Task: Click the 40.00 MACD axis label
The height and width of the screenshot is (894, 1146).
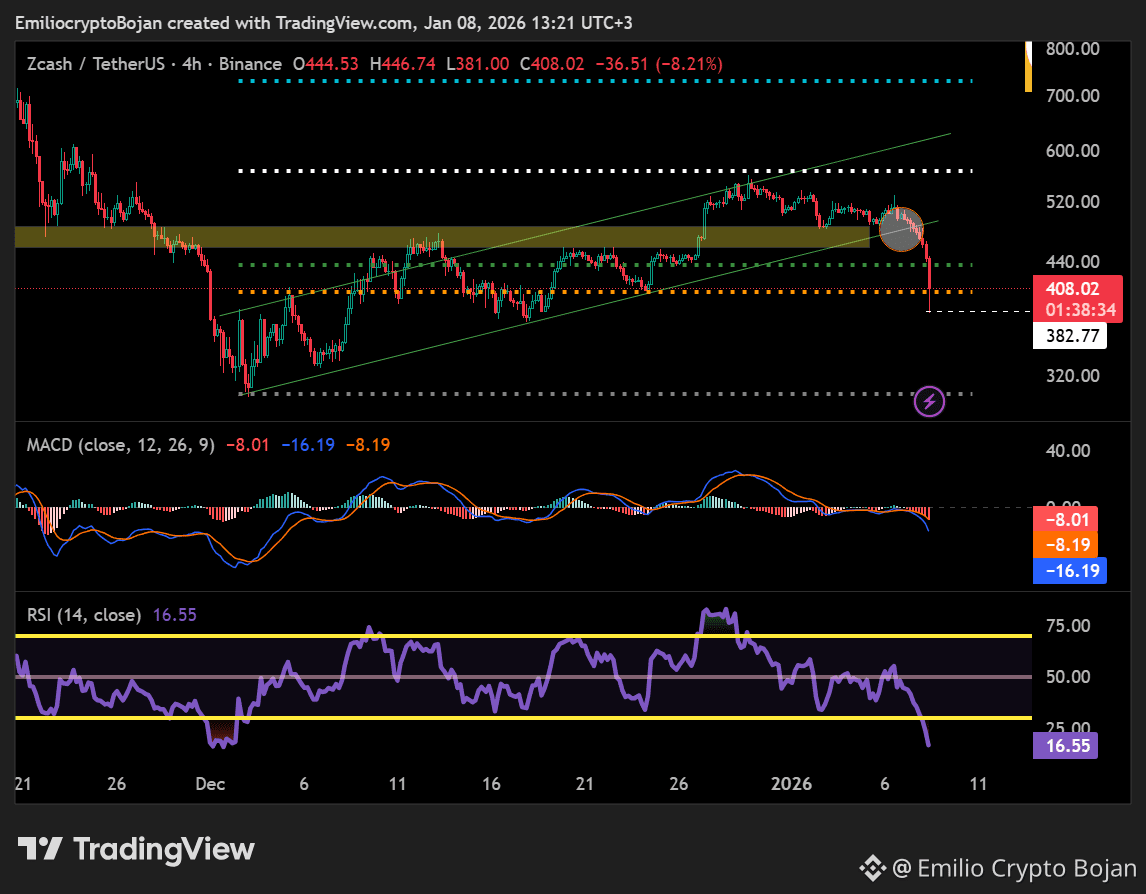Action: 1068,450
